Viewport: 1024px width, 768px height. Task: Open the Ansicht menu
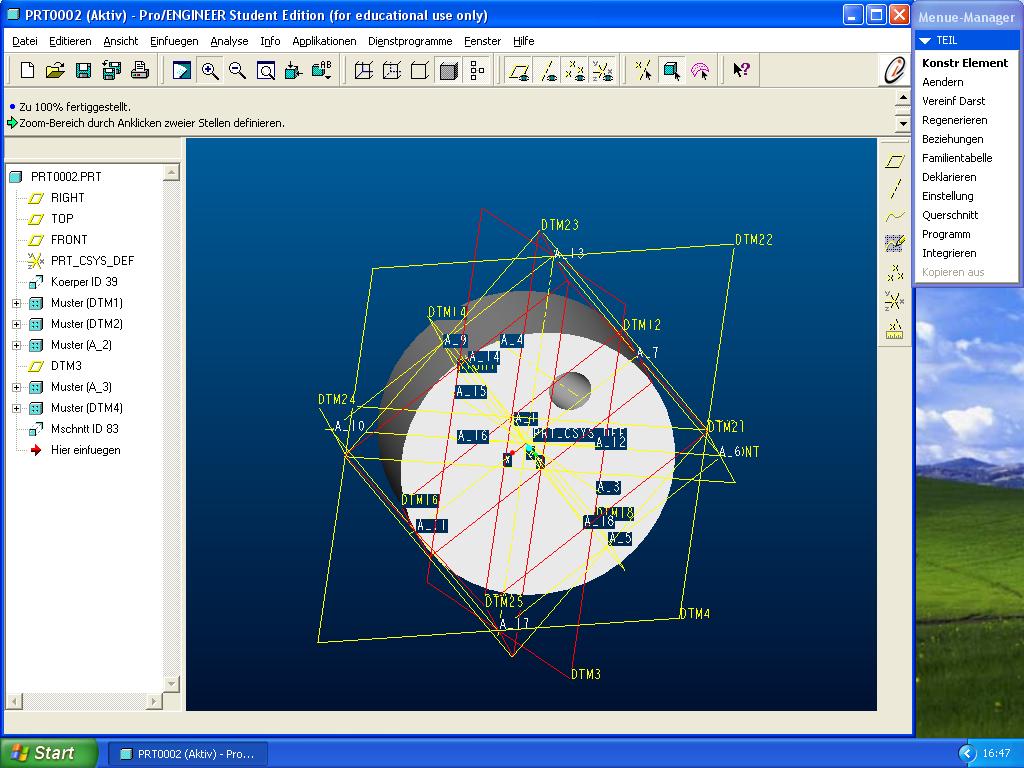click(x=121, y=41)
